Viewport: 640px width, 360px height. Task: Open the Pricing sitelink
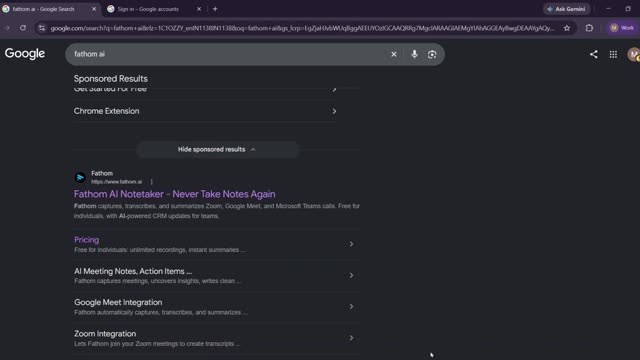click(x=86, y=240)
